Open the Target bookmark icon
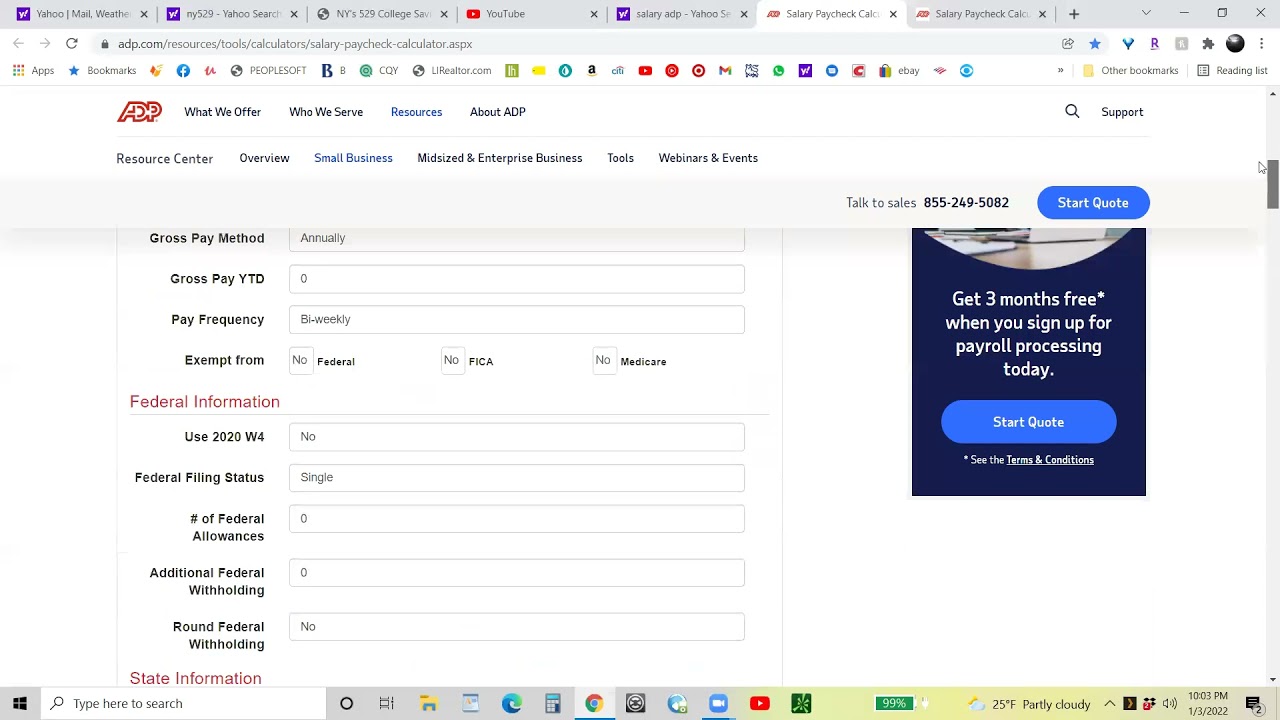 [698, 71]
